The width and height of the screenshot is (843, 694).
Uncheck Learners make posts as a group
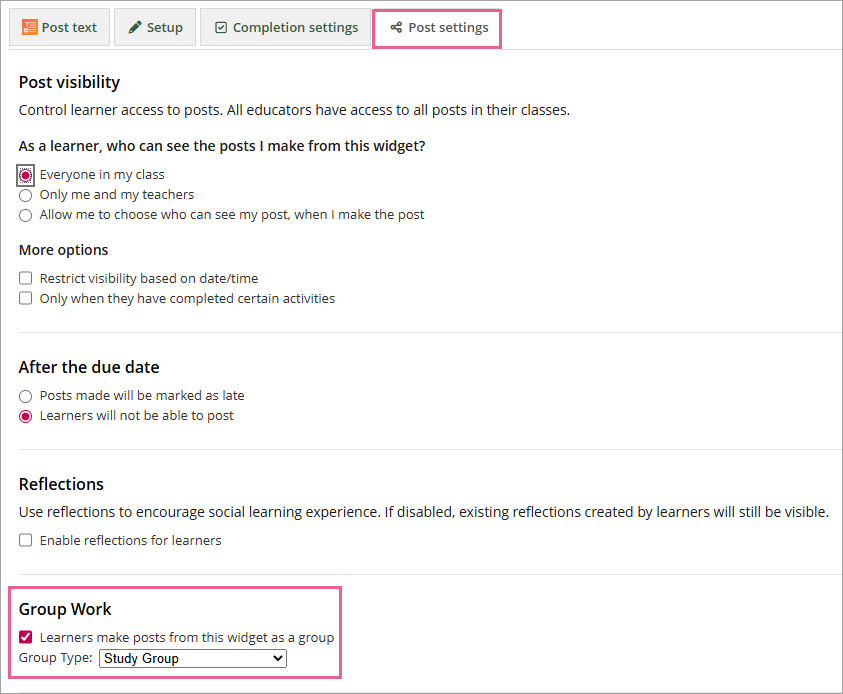pos(25,637)
